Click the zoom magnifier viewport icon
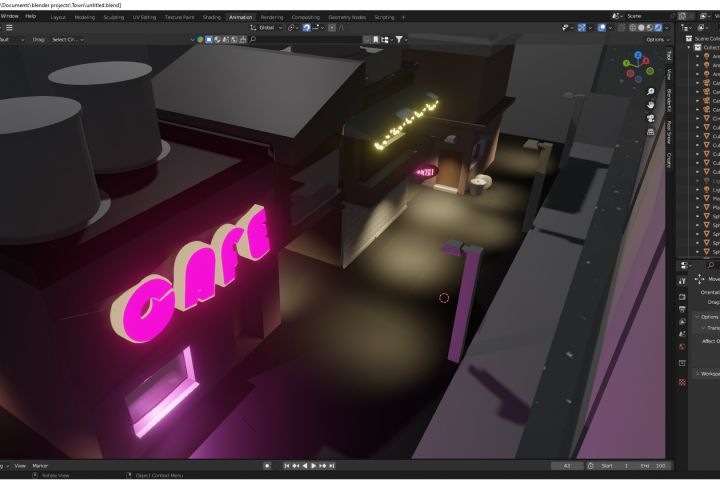The height and width of the screenshot is (480, 720). (x=651, y=92)
